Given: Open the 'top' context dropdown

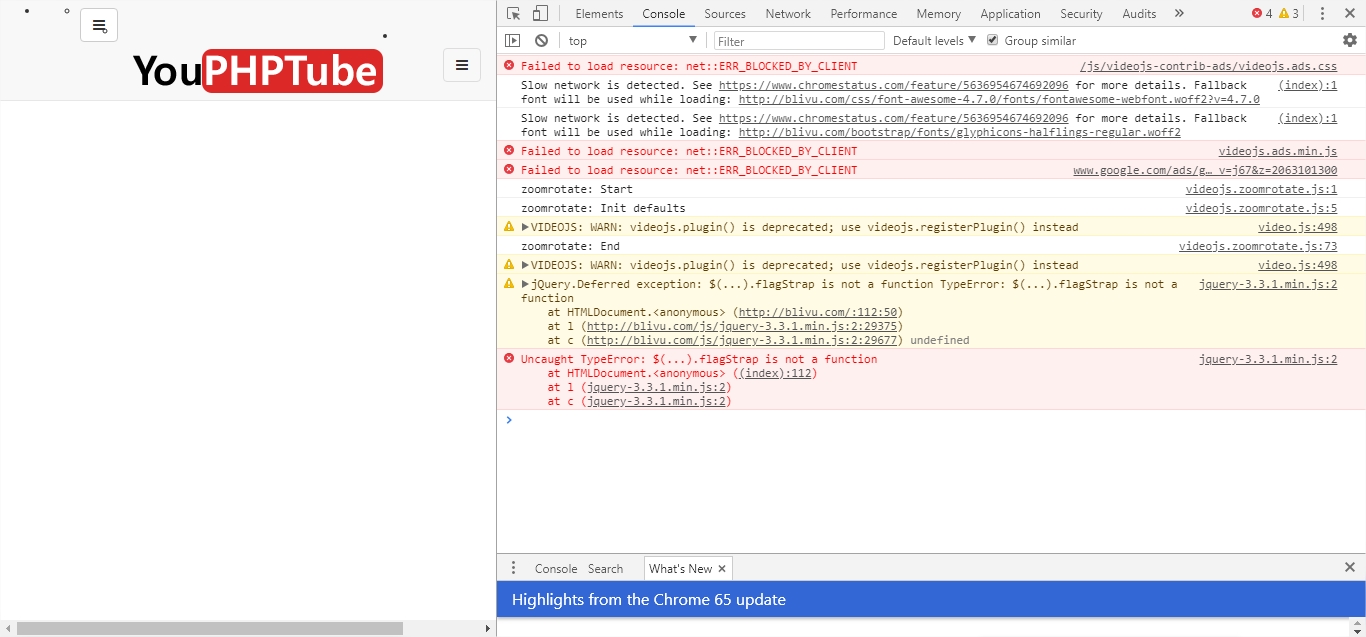Looking at the screenshot, I should [x=632, y=41].
